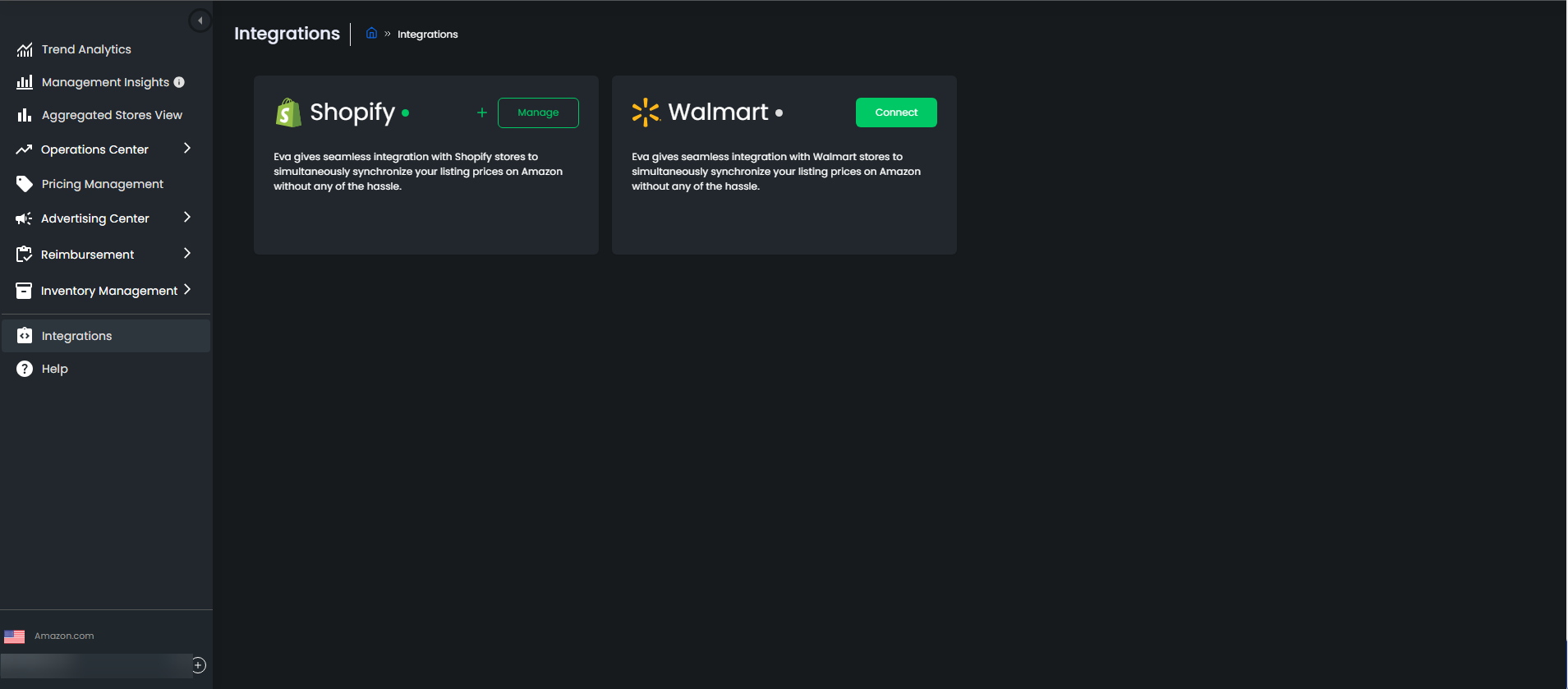This screenshot has height=689, width=1568.
Task: Collapse the sidebar with the arrow button
Action: click(x=200, y=21)
